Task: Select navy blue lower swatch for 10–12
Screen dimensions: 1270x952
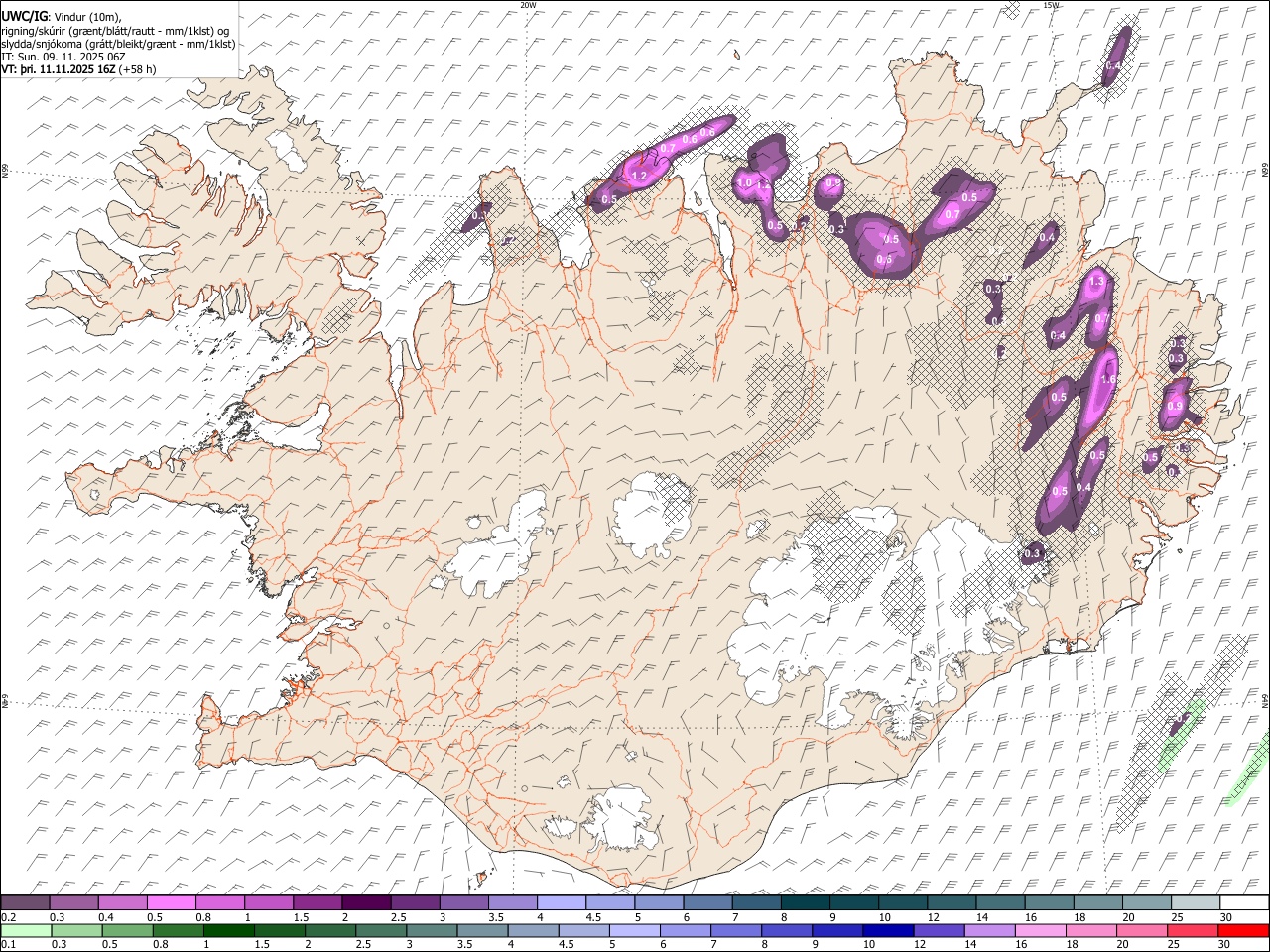Action: [888, 930]
